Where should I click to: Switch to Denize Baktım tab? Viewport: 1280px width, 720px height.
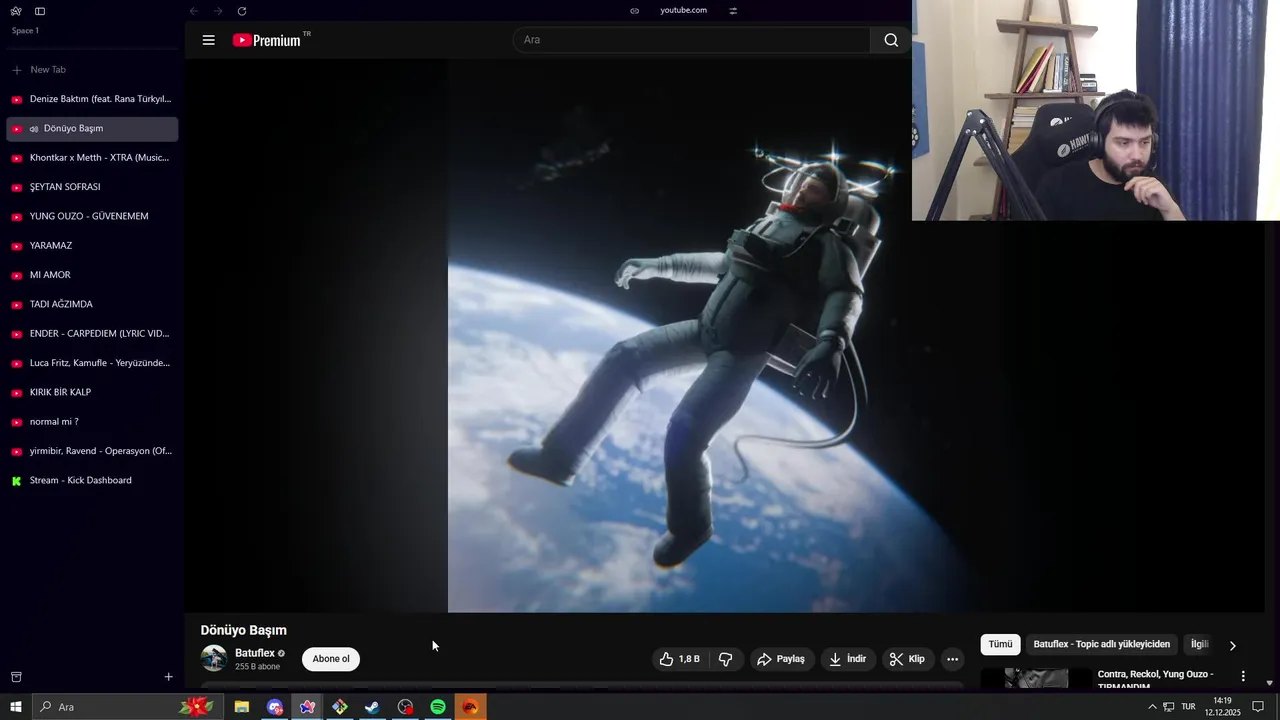pyautogui.click(x=92, y=99)
